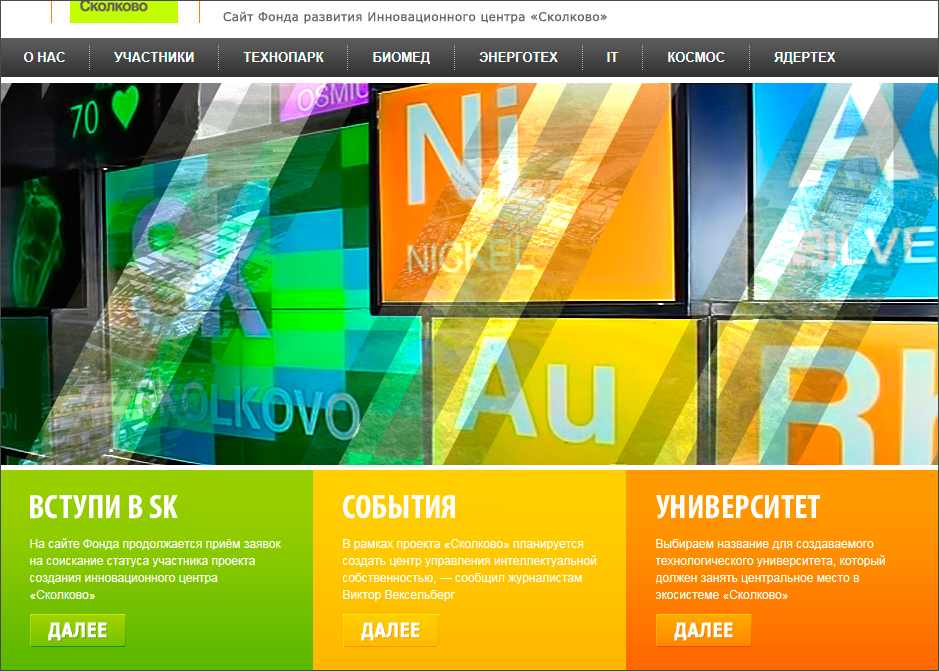Viewport: 939px width, 671px height.
Task: Click text about 'приём заявок на соискание статуса'
Action: 155,570
